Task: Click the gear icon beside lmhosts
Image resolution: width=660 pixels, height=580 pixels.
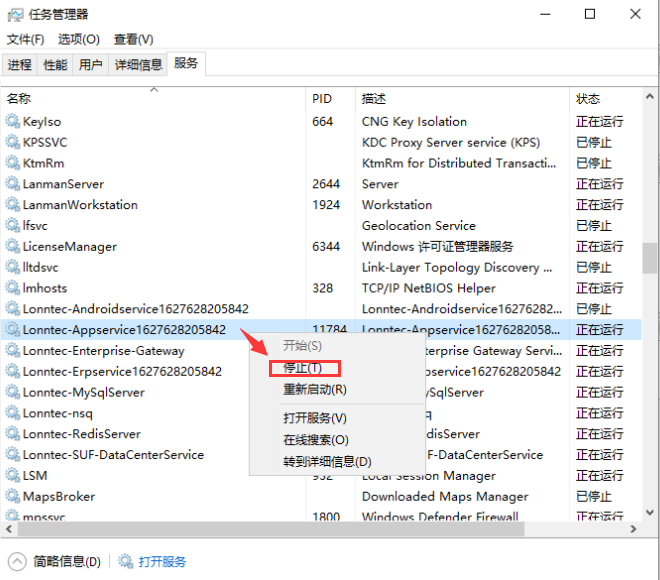Action: 13,288
